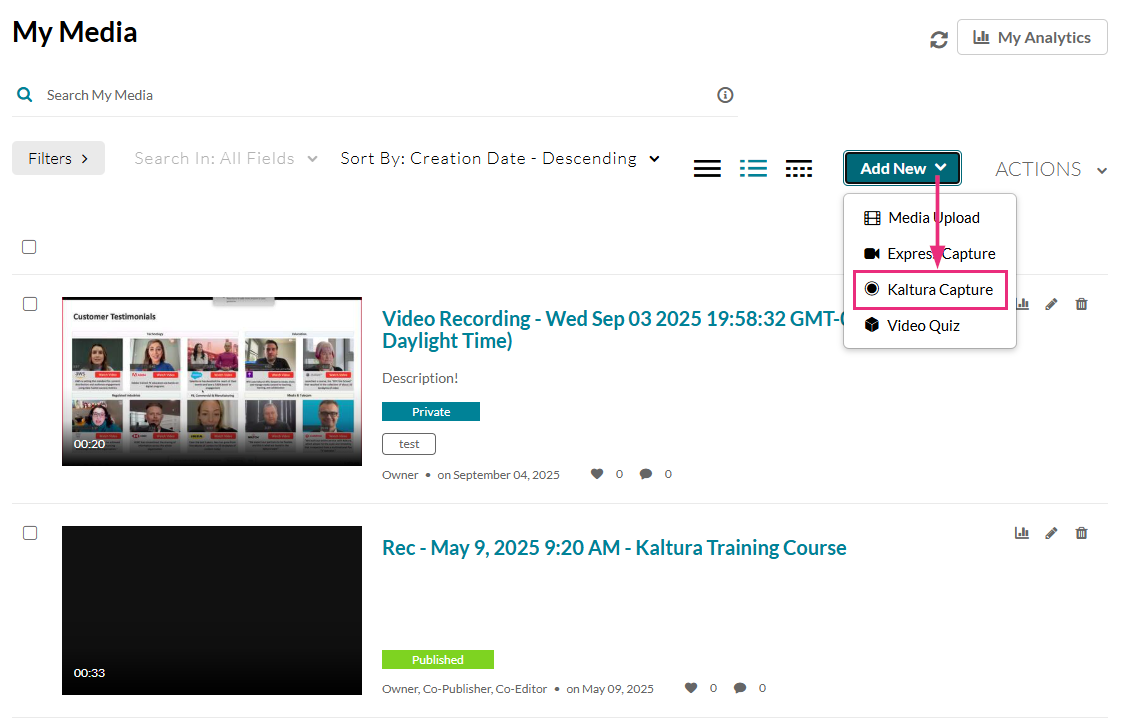1126x728 pixels.
Task: Switch to collapsed list view icon
Action: point(707,169)
